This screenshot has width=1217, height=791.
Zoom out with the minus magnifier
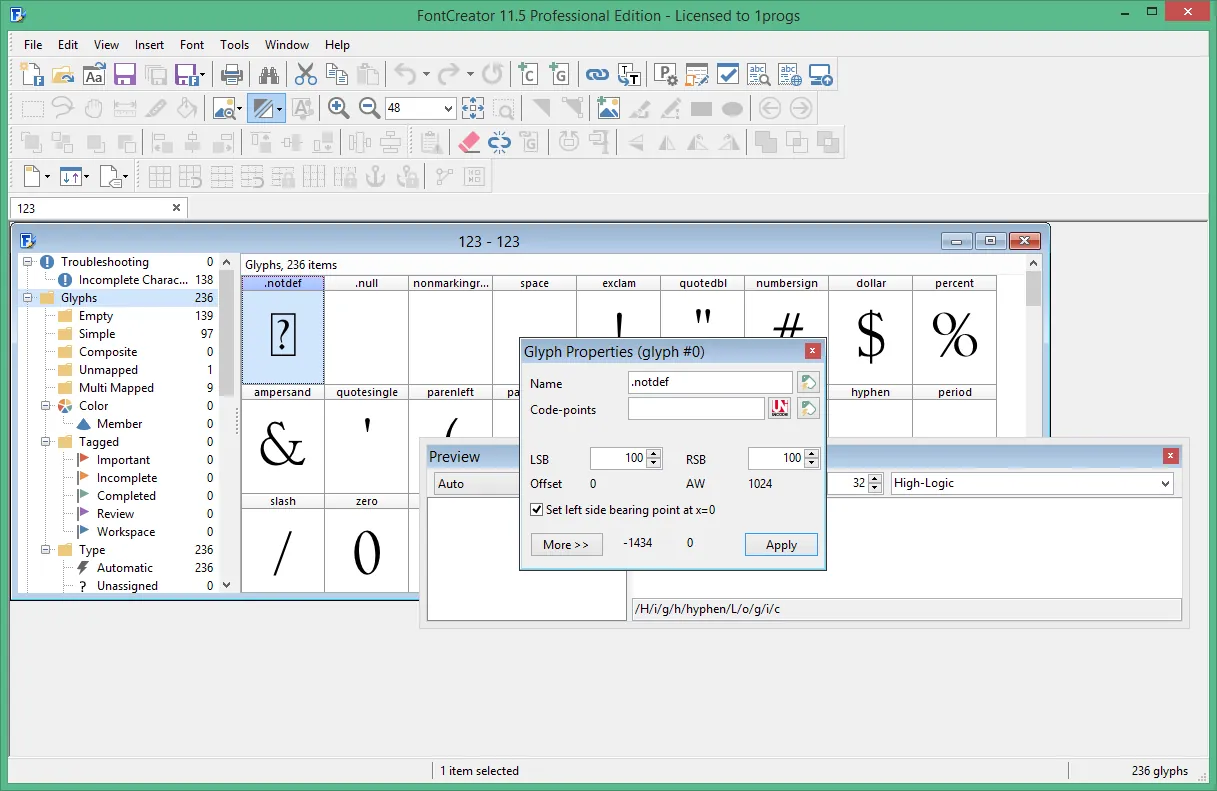[370, 108]
